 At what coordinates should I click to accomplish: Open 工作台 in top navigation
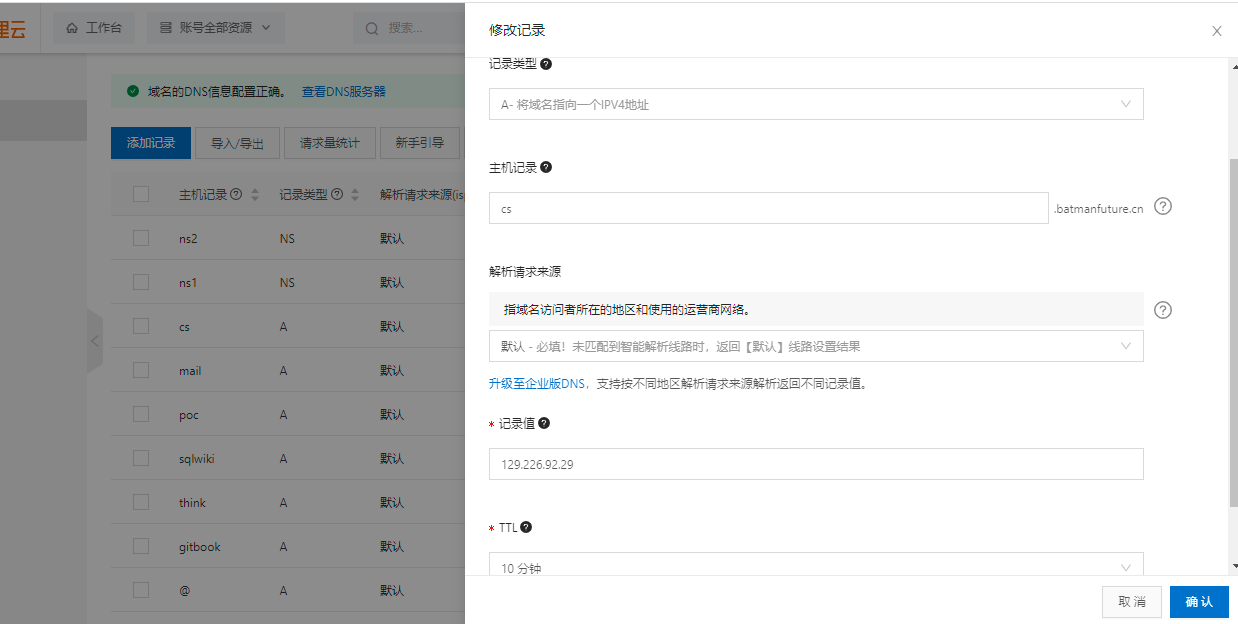94,28
